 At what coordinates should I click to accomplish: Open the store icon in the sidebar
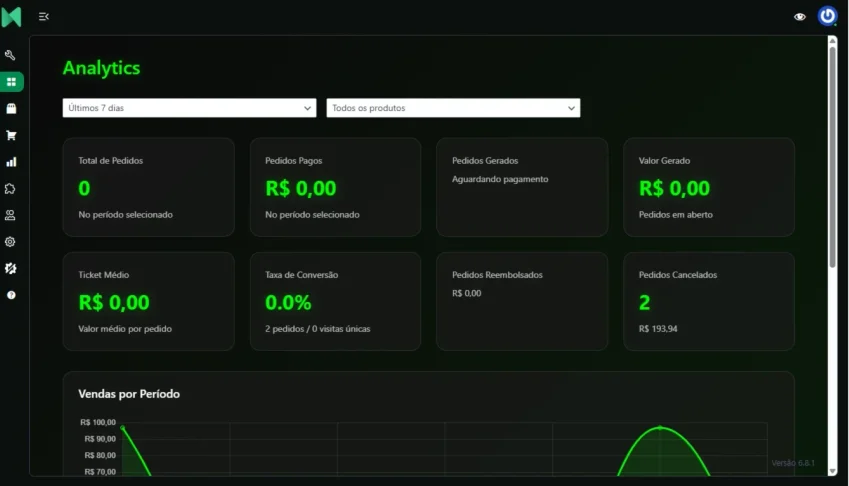click(11, 108)
